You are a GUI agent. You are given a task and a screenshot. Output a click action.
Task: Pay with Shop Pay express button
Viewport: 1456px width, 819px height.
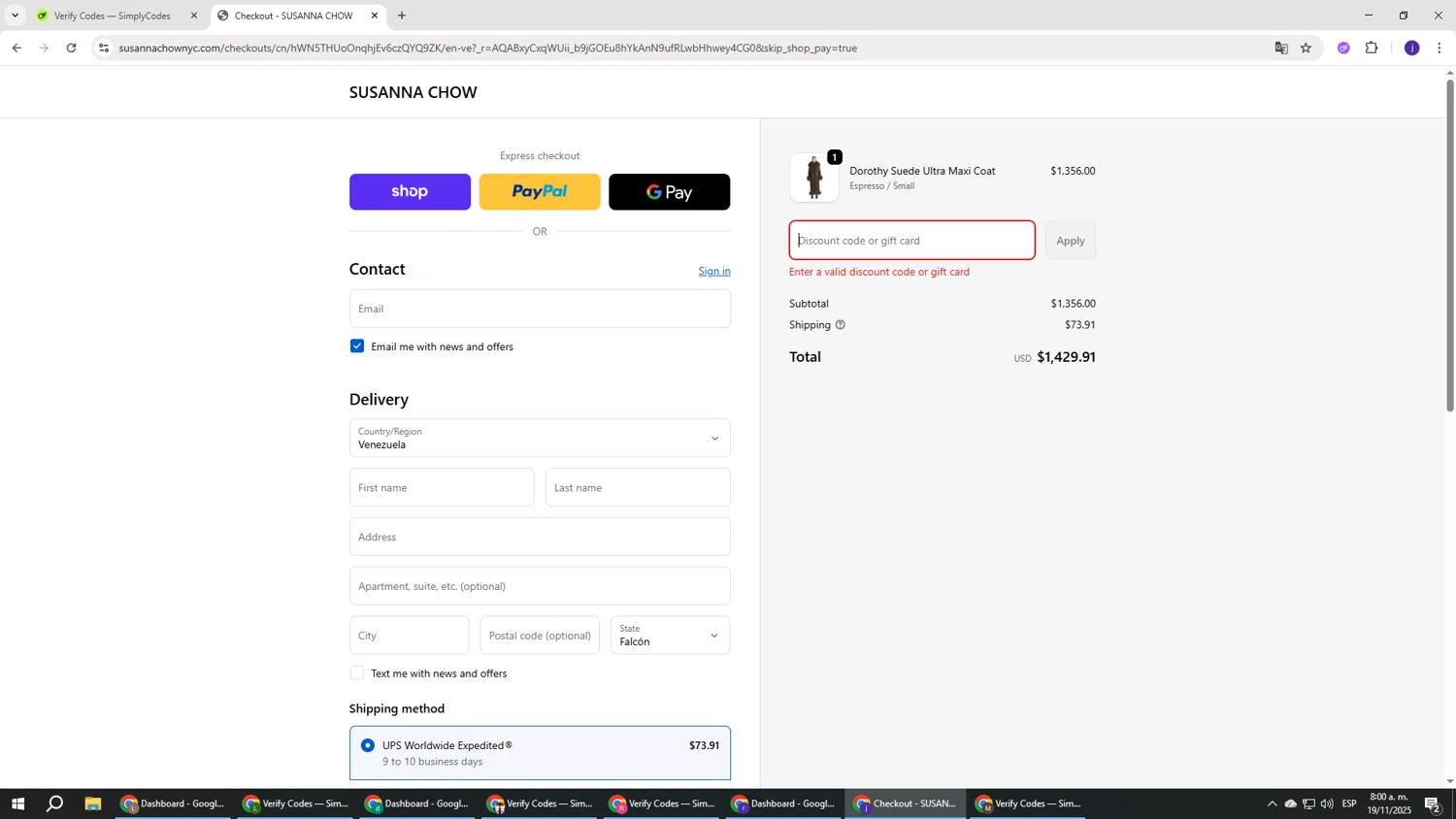click(410, 192)
